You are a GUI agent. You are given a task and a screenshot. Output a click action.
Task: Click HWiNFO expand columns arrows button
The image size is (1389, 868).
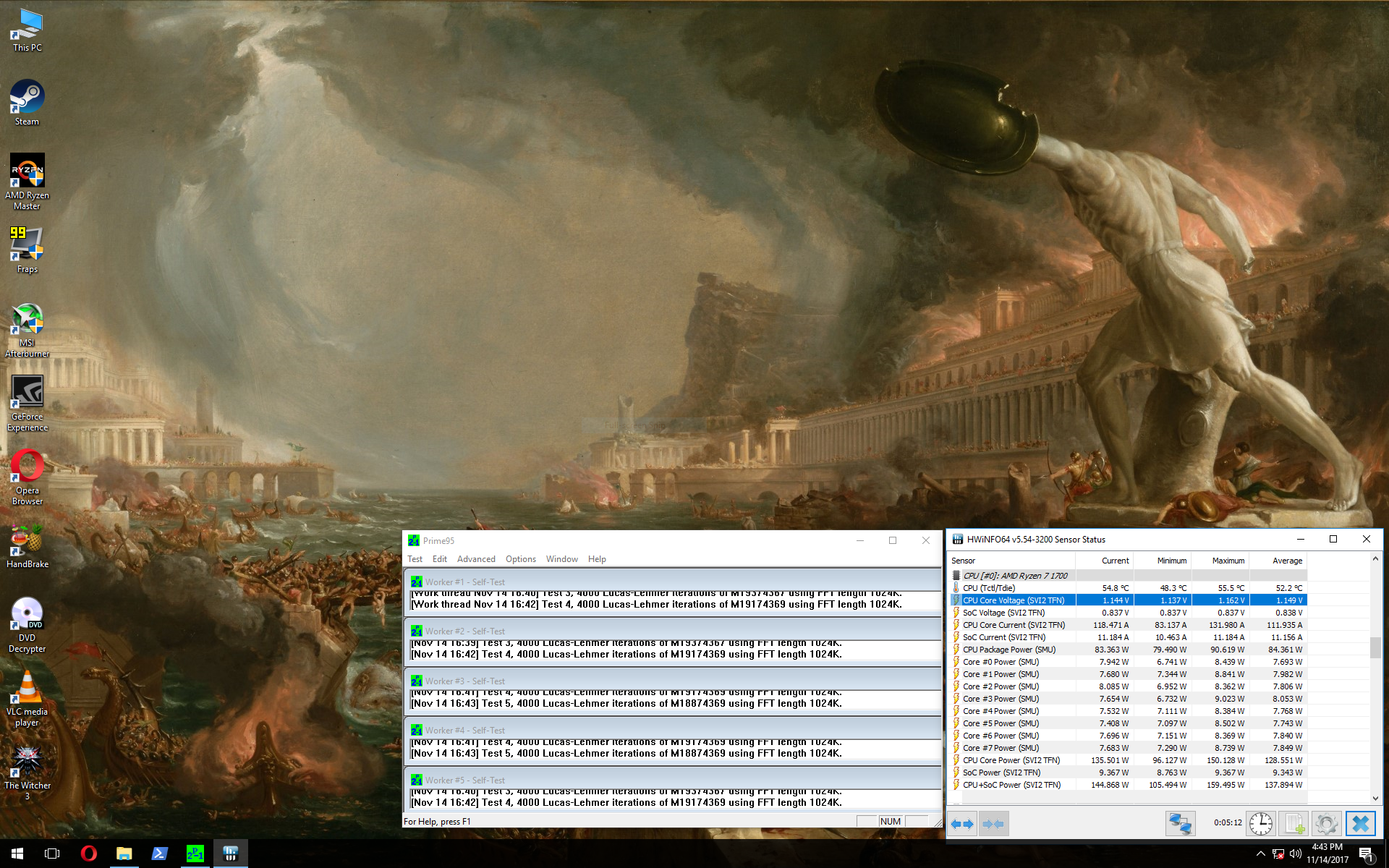(x=962, y=824)
